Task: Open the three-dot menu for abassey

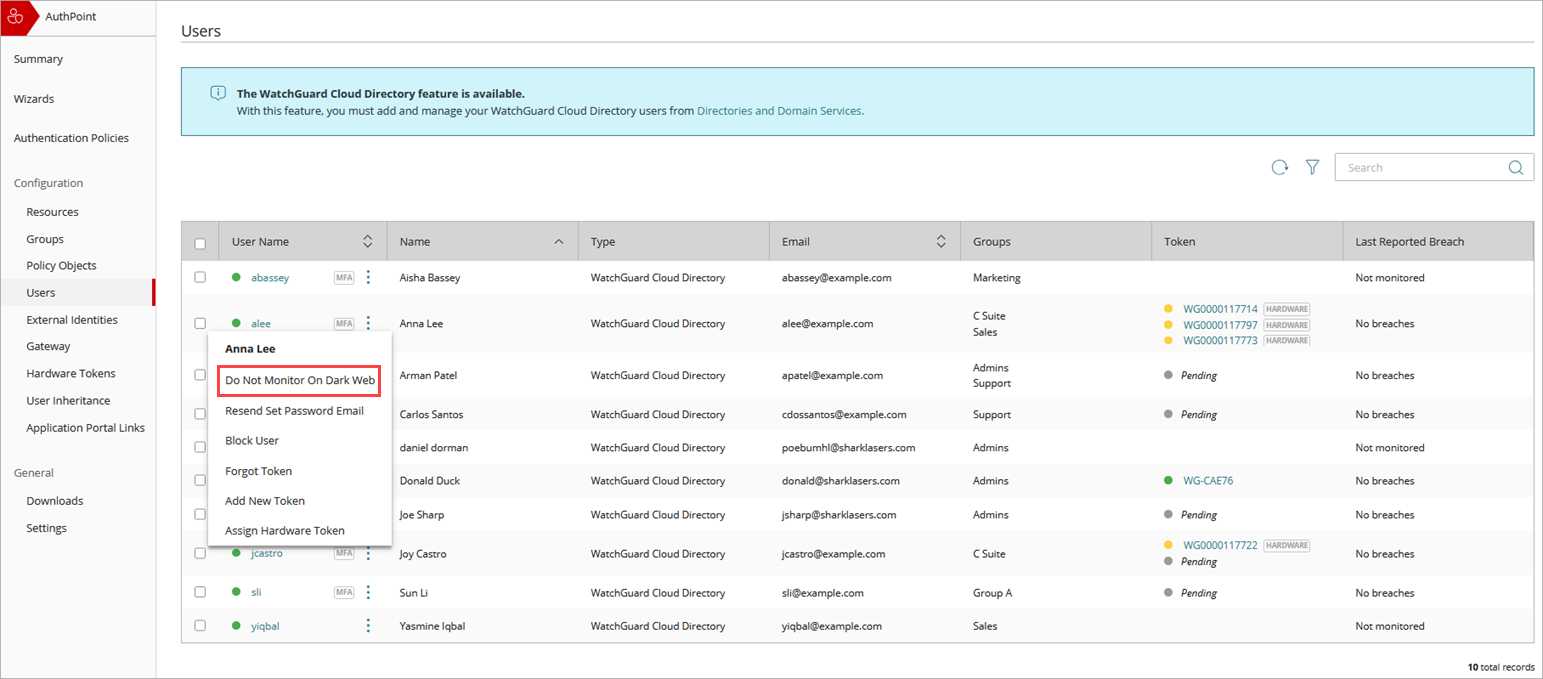Action: click(x=368, y=277)
